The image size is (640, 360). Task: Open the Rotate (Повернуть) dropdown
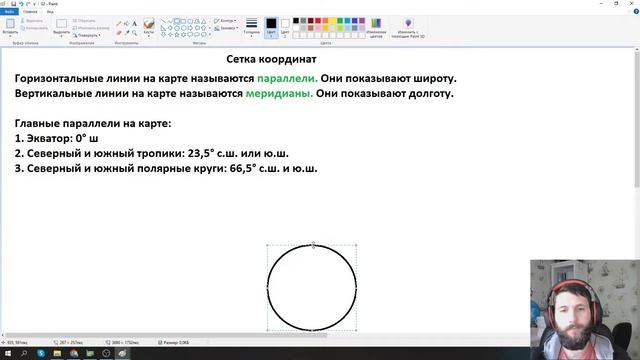[87, 35]
